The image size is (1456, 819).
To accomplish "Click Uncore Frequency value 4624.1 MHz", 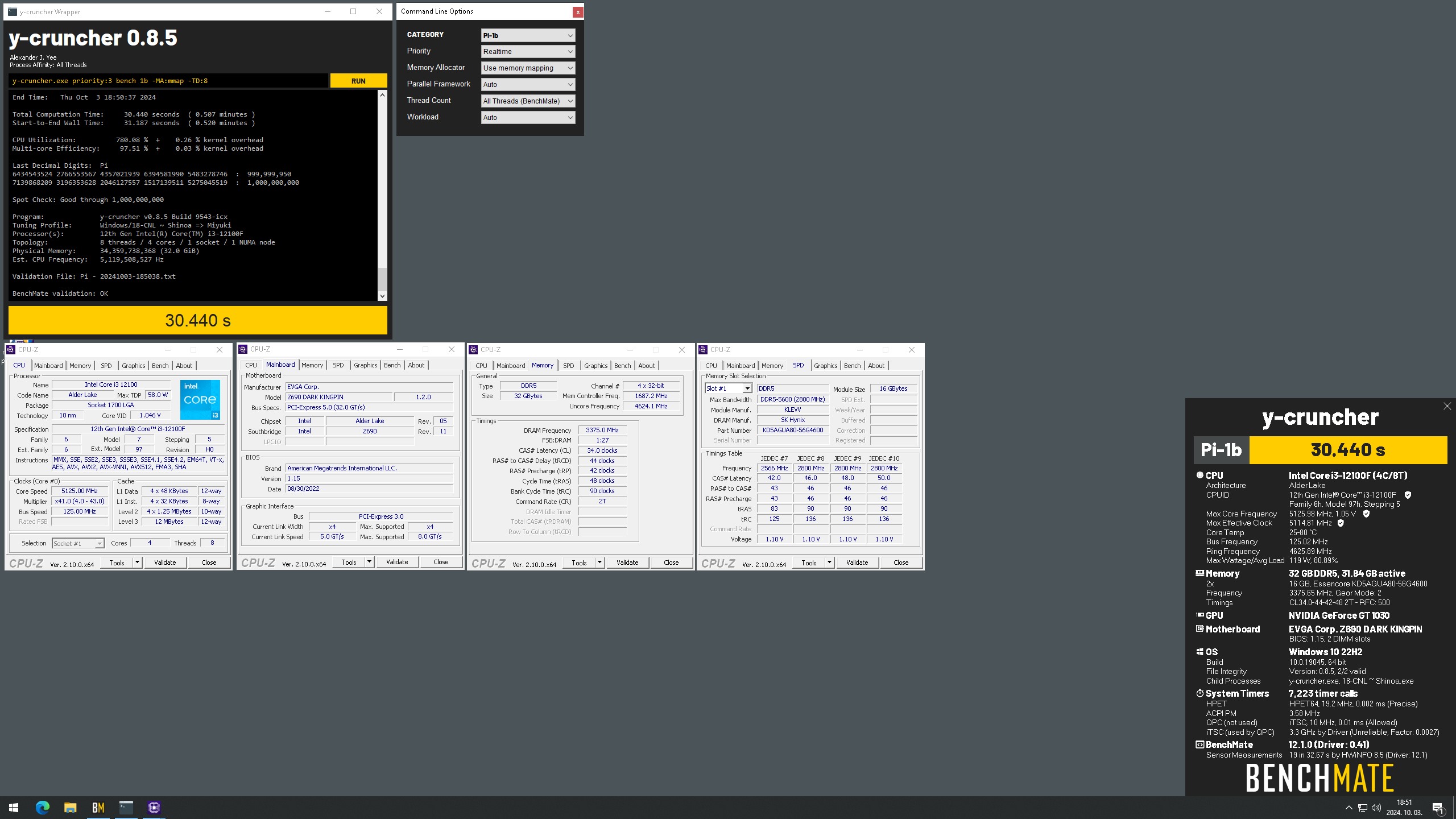I will [x=651, y=406].
